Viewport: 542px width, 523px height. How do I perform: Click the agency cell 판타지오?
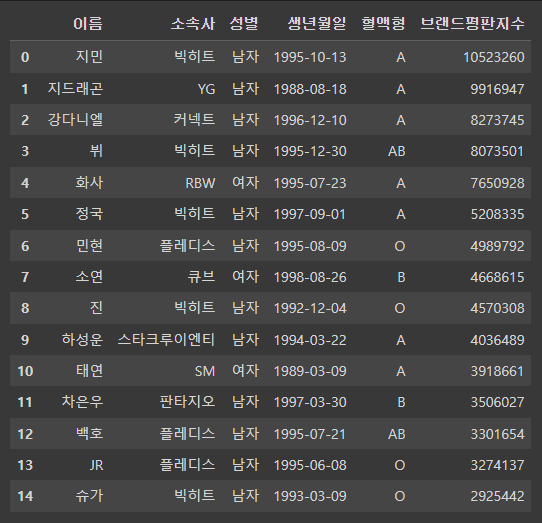pos(187,402)
